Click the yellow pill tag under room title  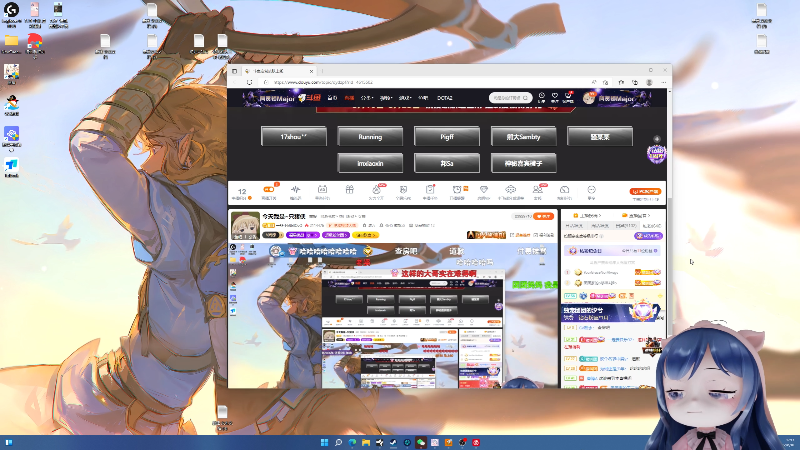[x=365, y=235]
